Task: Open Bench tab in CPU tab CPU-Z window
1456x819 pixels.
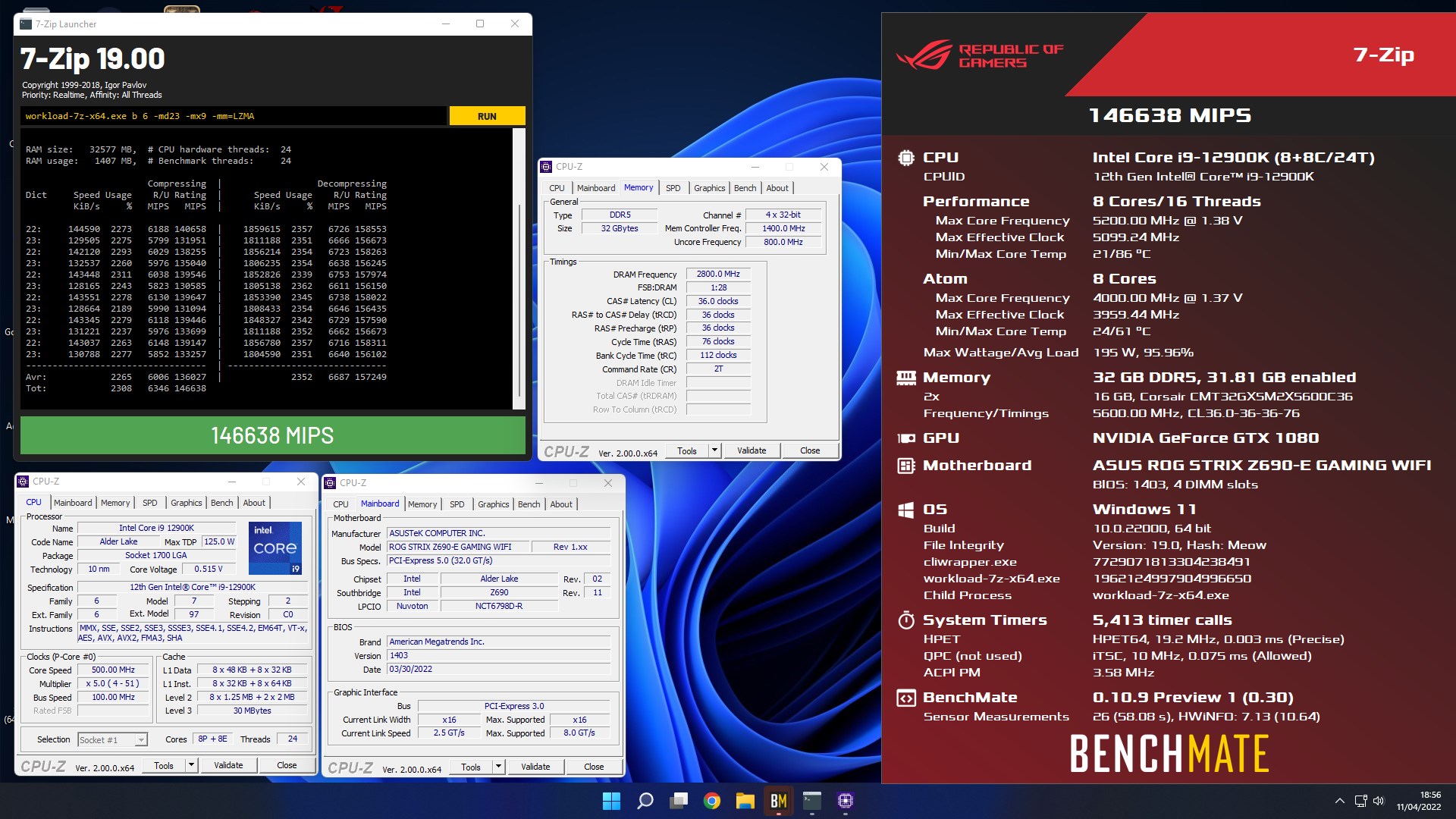Action: tap(221, 503)
